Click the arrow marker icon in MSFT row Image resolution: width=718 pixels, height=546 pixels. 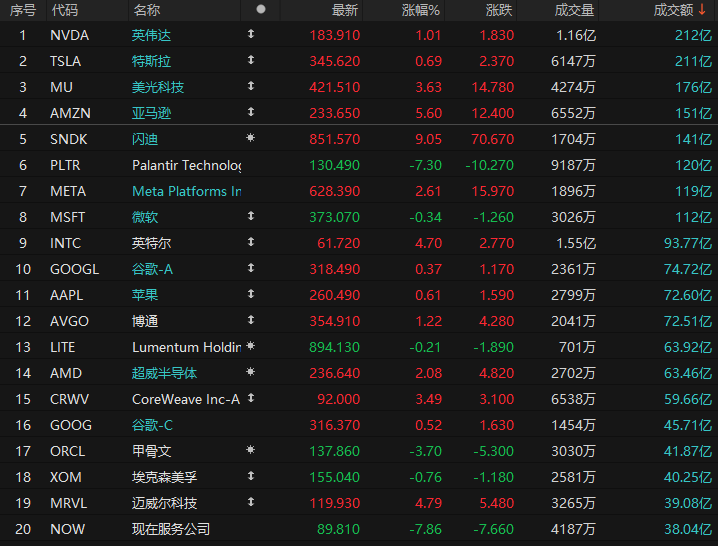[250, 216]
